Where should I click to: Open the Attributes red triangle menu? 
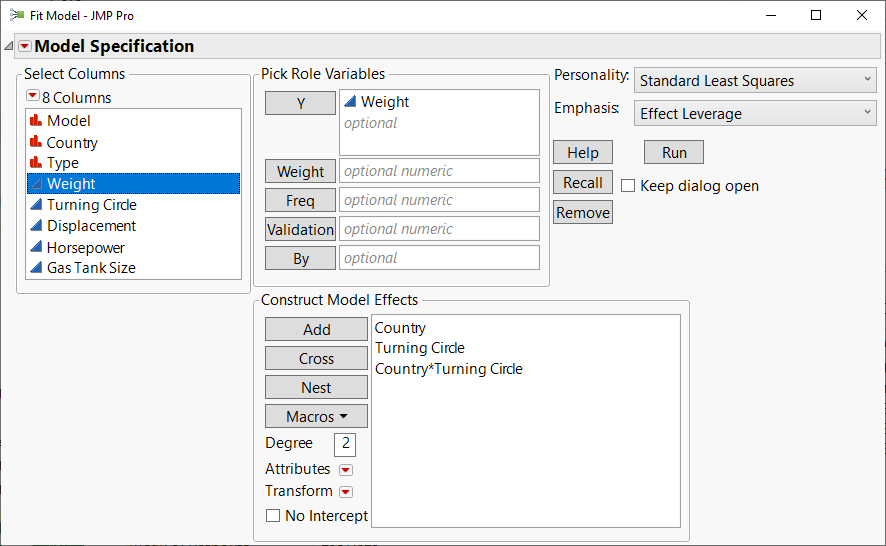(346, 470)
